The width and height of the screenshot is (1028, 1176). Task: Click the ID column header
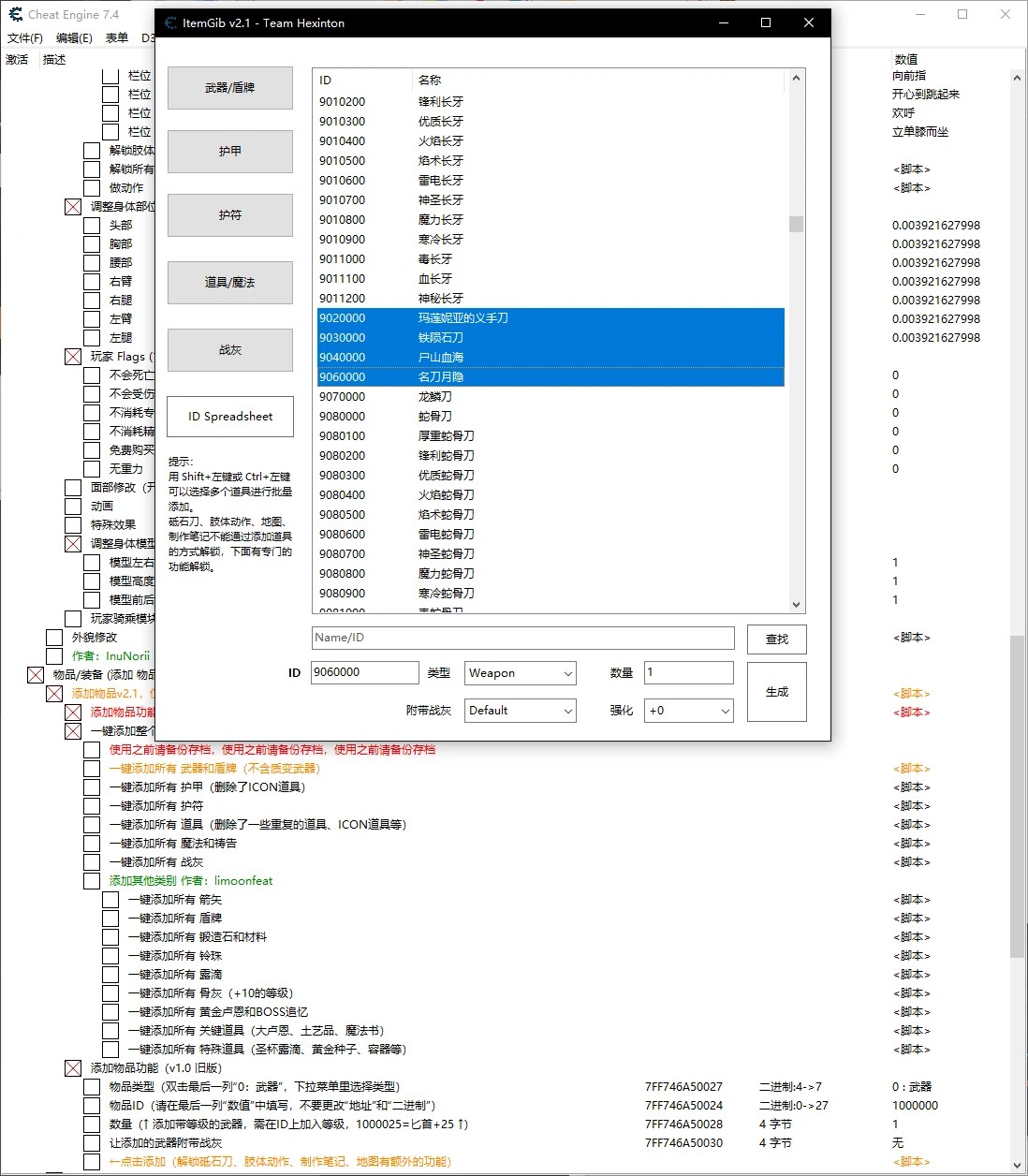coord(364,81)
